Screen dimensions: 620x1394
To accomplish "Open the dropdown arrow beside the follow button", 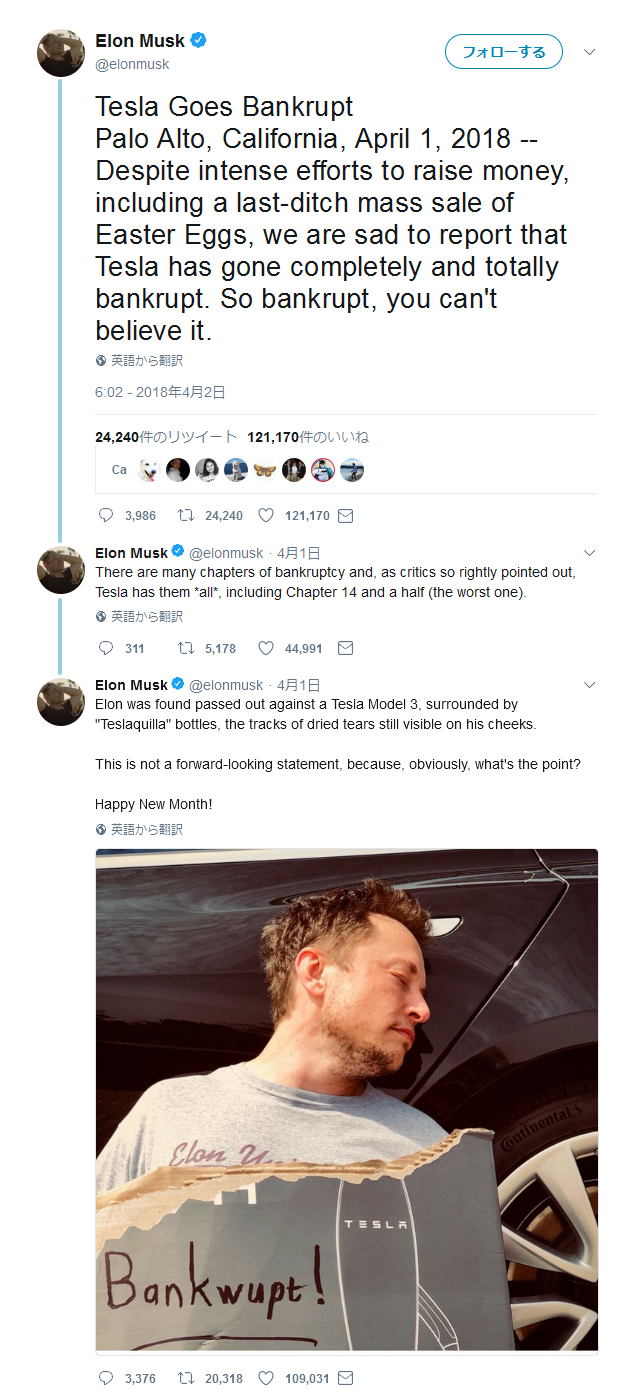I will coord(590,51).
